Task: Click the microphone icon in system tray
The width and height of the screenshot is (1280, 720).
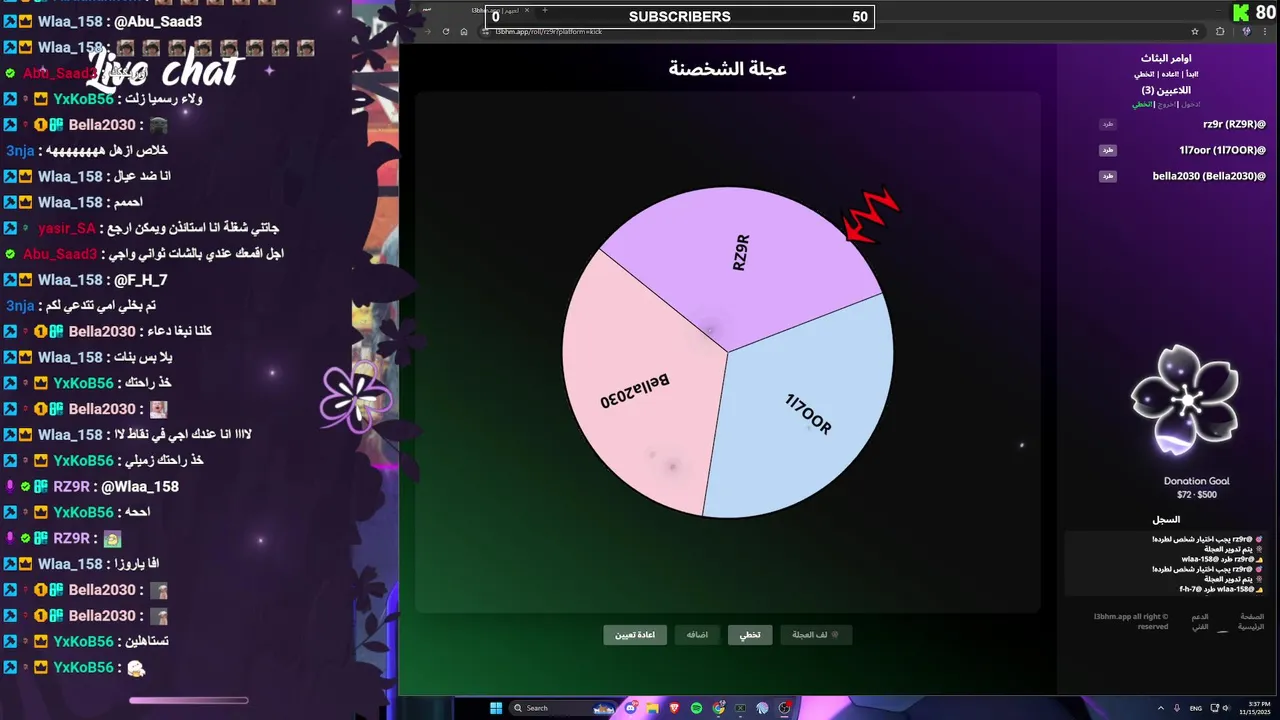Action: click(1177, 708)
